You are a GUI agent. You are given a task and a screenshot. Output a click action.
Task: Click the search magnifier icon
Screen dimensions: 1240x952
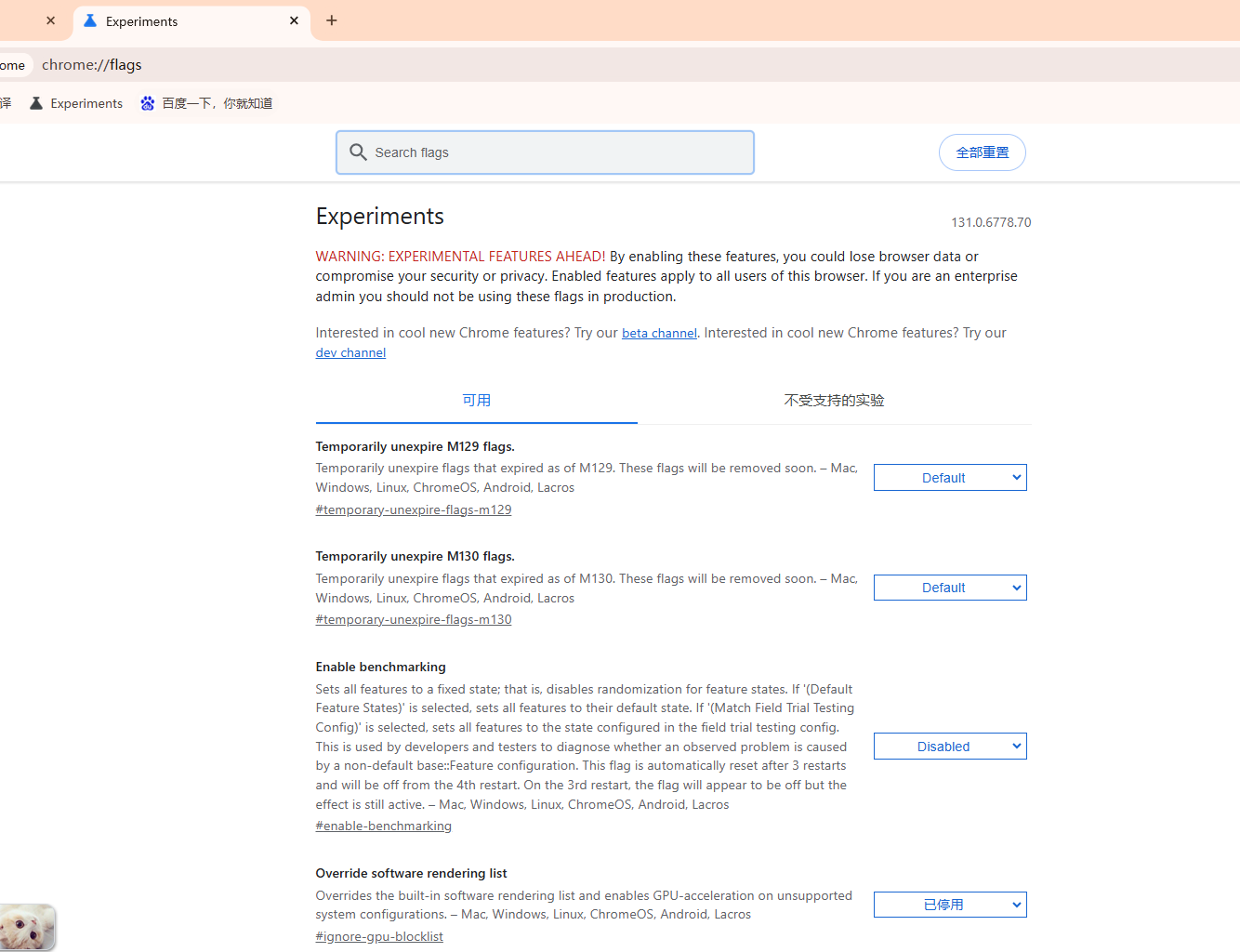pos(358,152)
